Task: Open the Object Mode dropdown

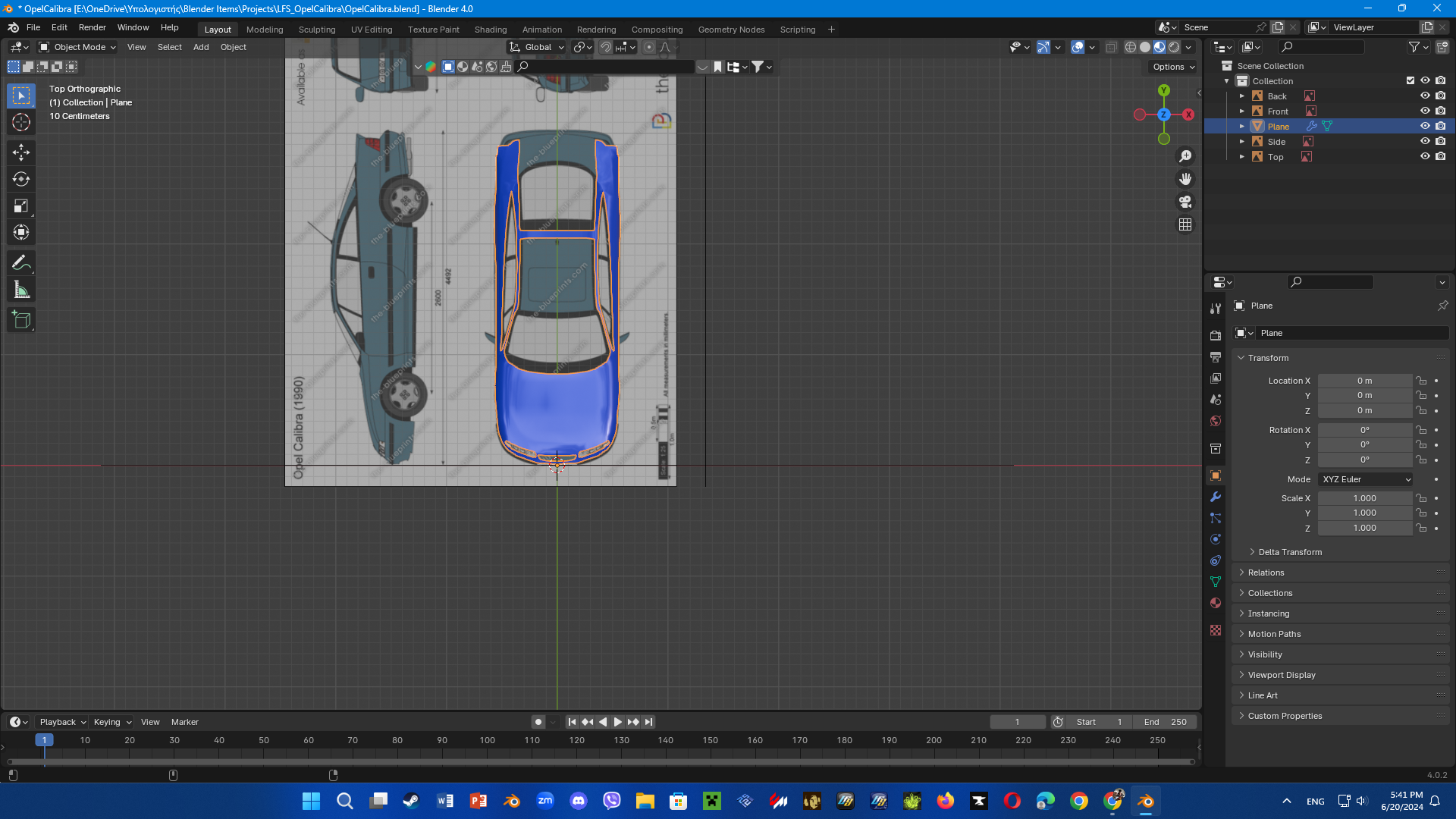Action: tap(77, 47)
